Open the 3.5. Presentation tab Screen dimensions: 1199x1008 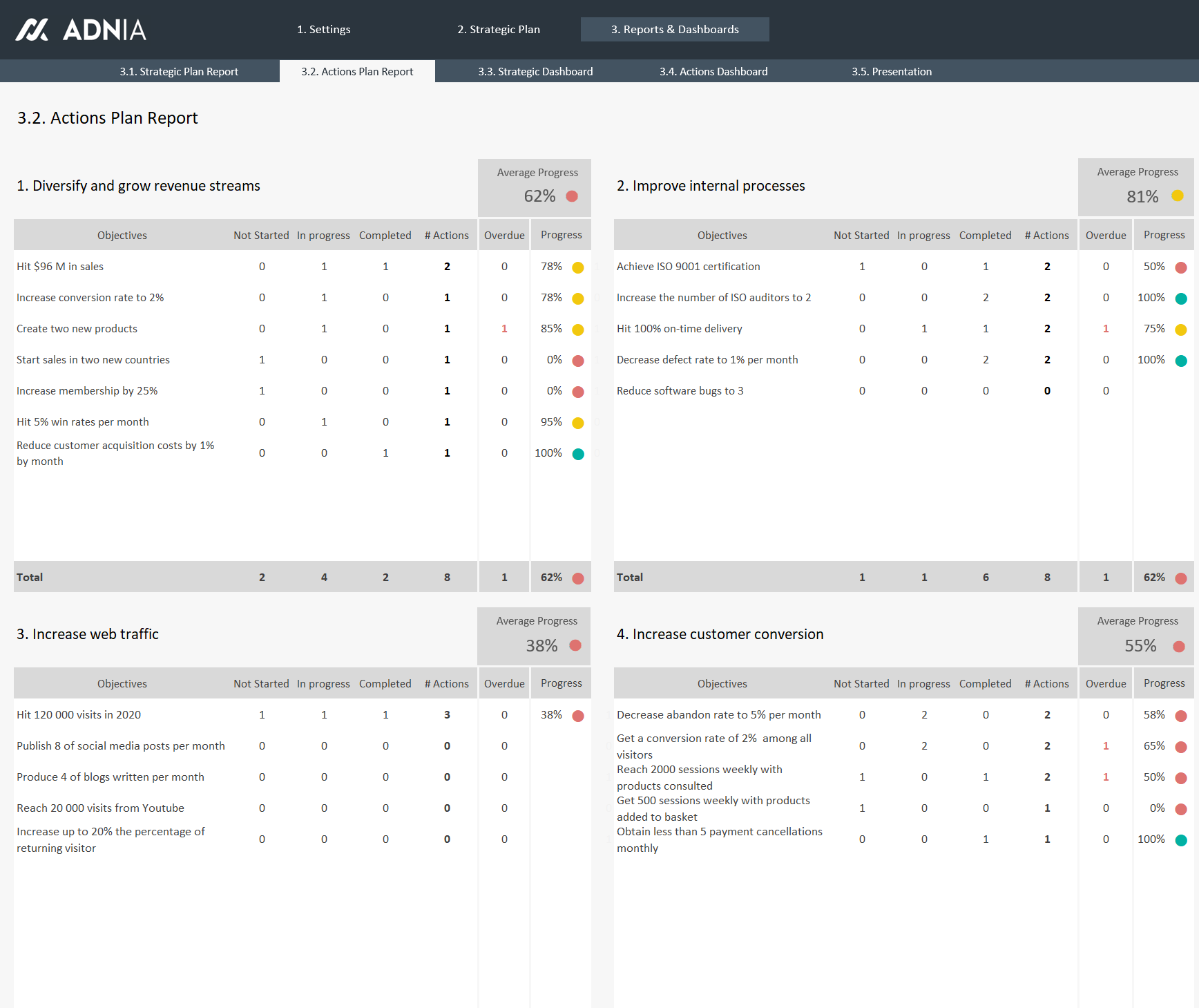[891, 71]
